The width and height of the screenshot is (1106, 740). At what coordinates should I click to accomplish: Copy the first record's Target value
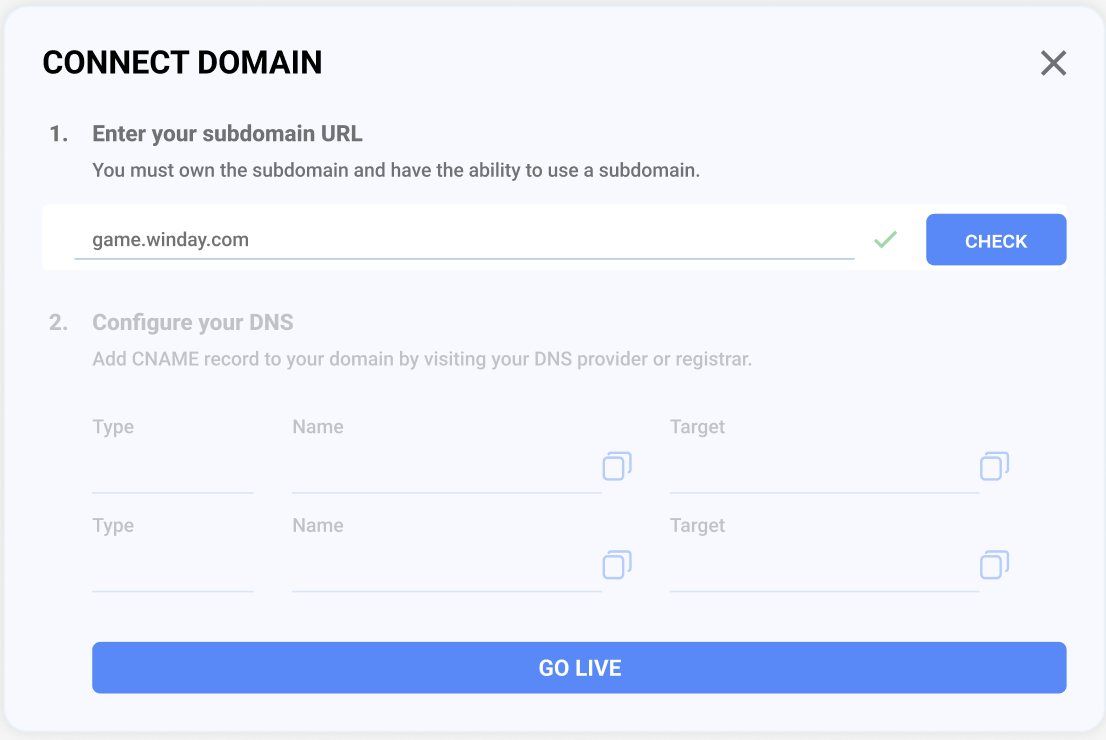[x=994, y=466]
